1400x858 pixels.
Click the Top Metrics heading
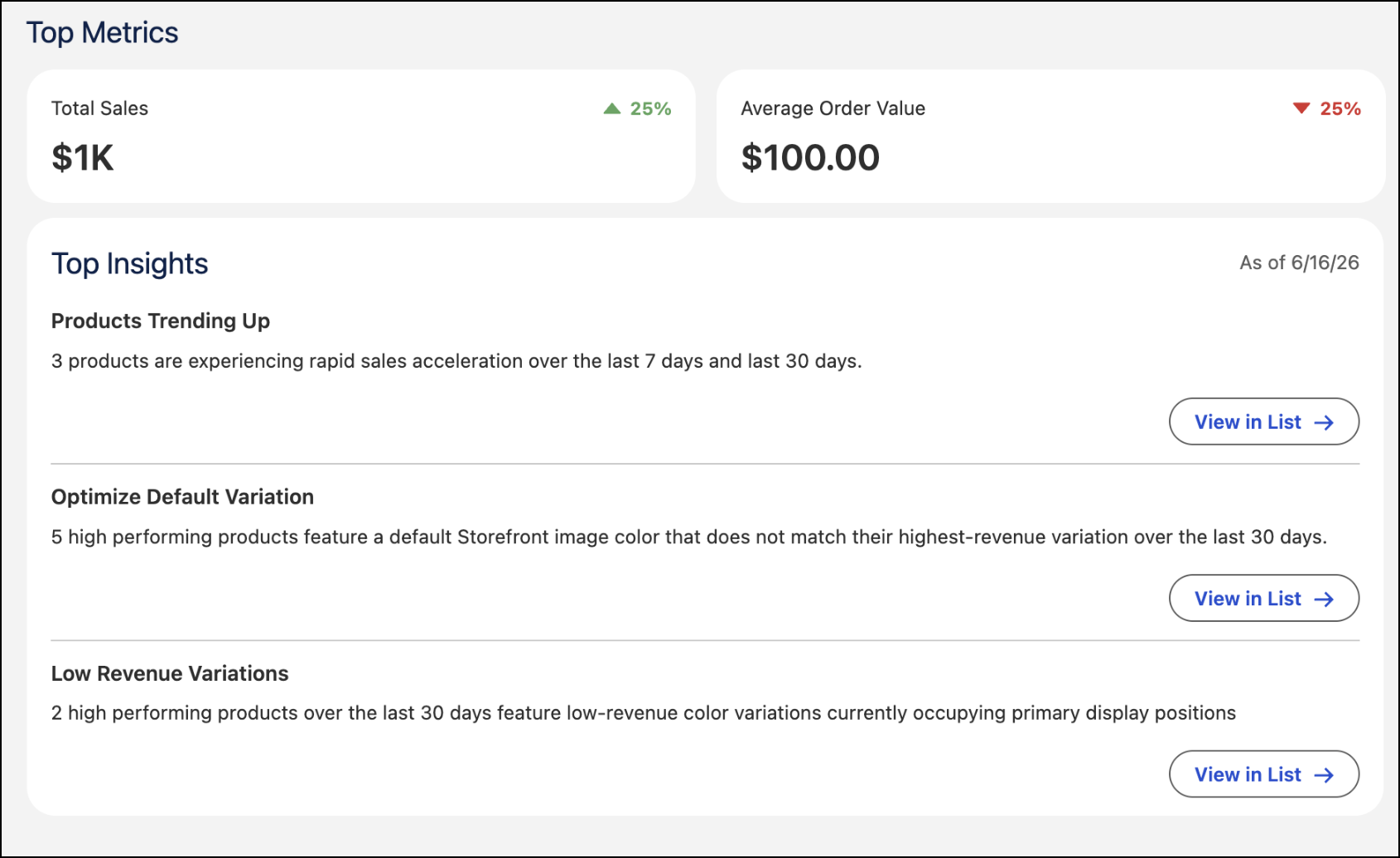[102, 32]
